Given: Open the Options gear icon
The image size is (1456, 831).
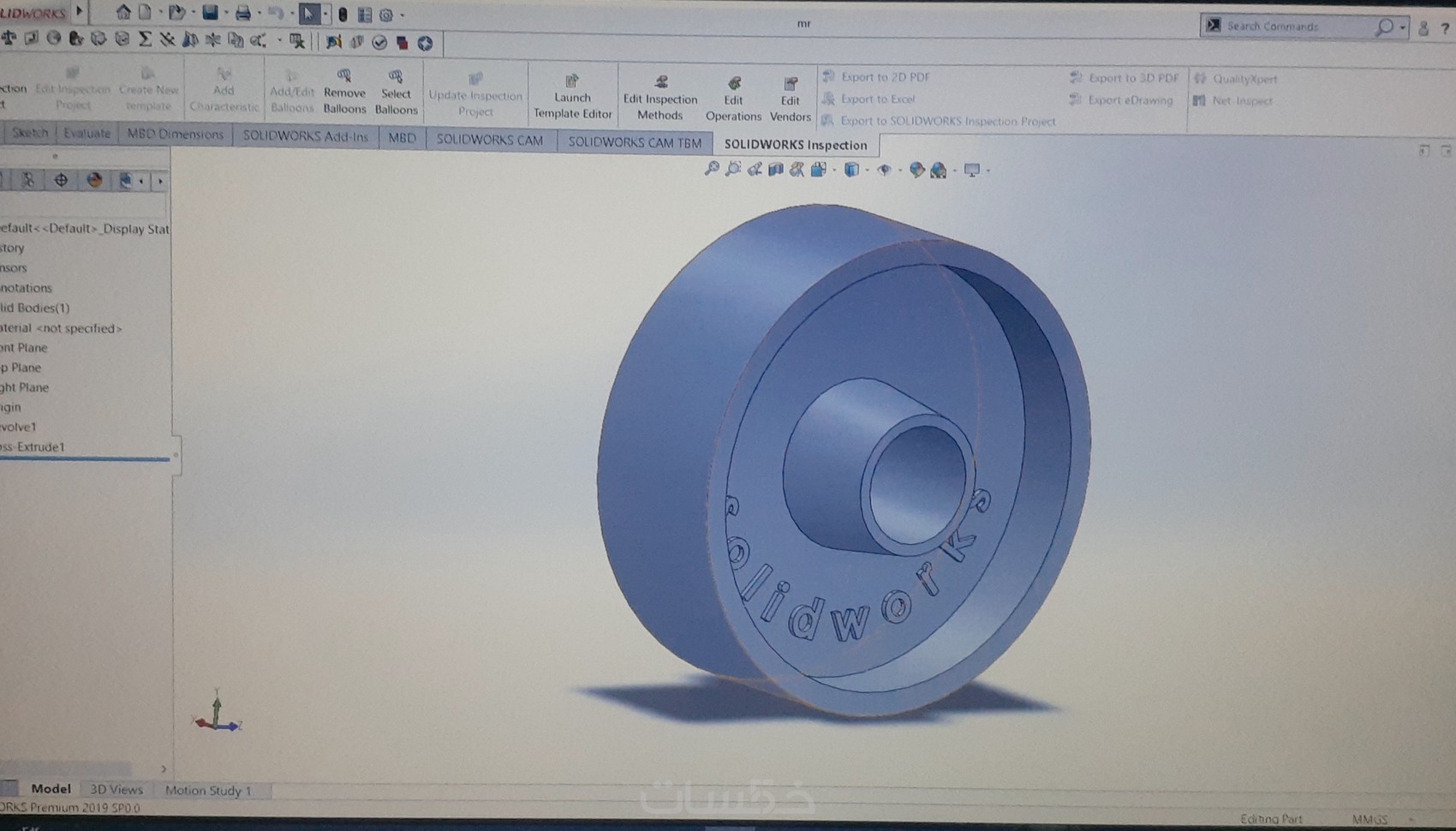Looking at the screenshot, I should (x=386, y=15).
